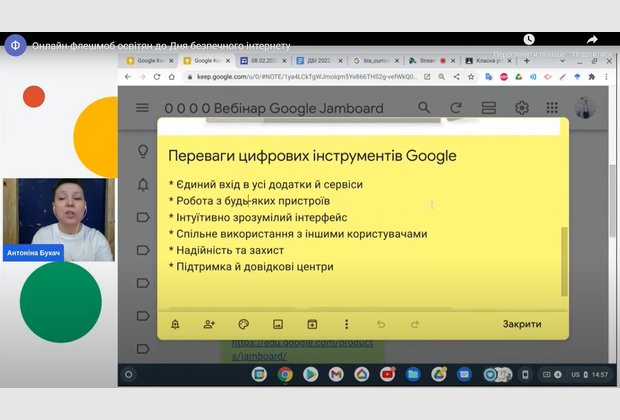Open Chrome extensions puzzle icon
Viewport: 620px width, 420px height.
point(592,77)
